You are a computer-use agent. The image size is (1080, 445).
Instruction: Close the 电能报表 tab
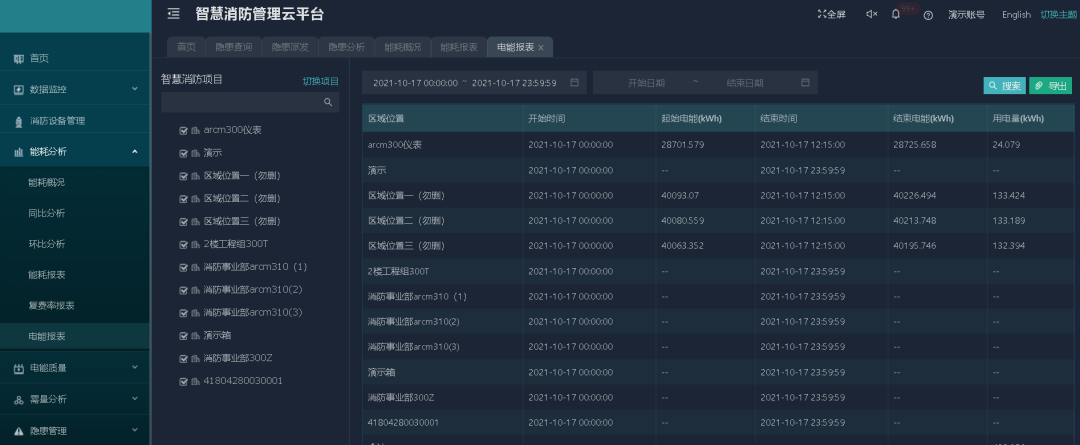point(541,48)
